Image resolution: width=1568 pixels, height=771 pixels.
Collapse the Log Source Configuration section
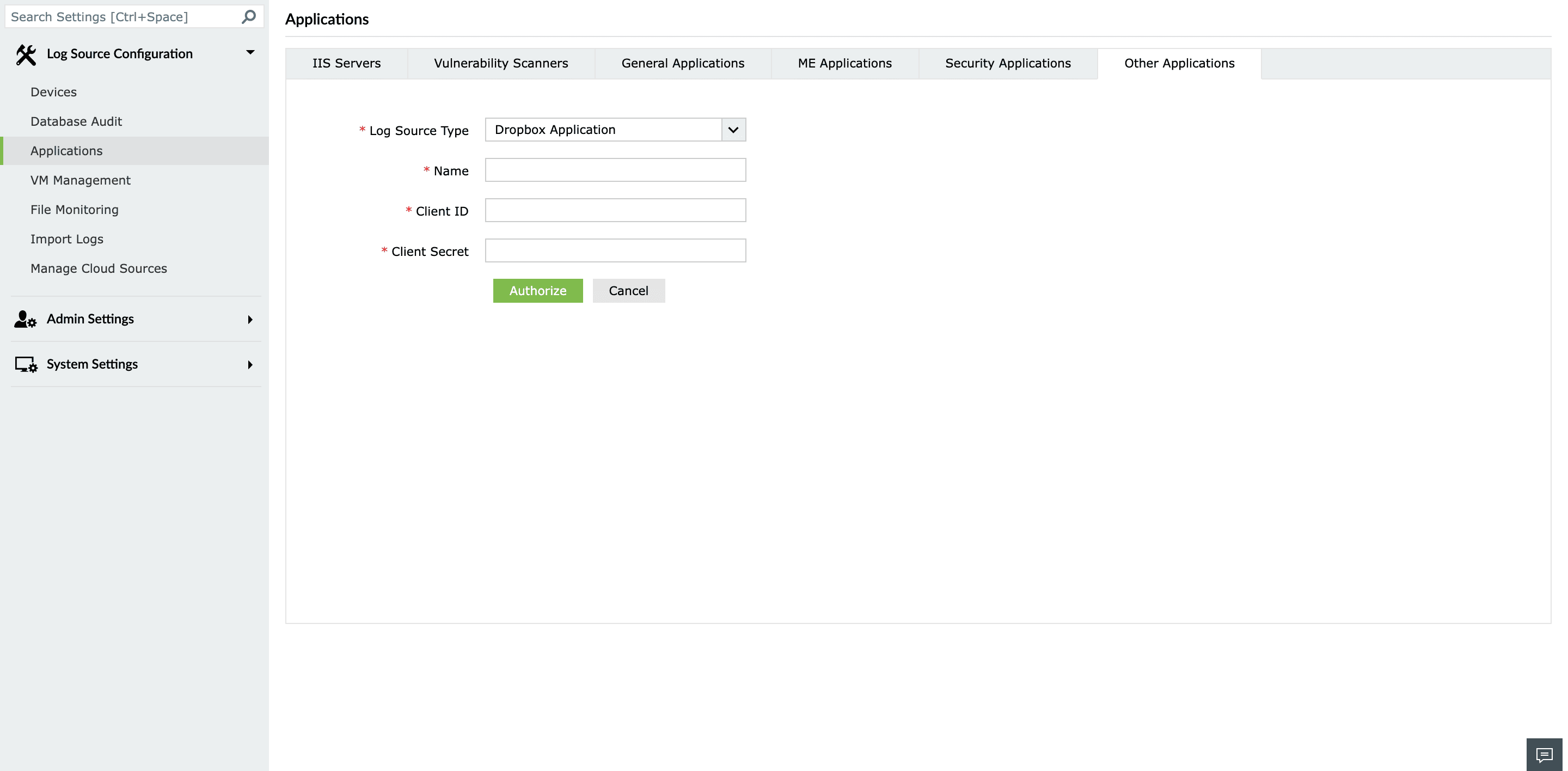[249, 53]
